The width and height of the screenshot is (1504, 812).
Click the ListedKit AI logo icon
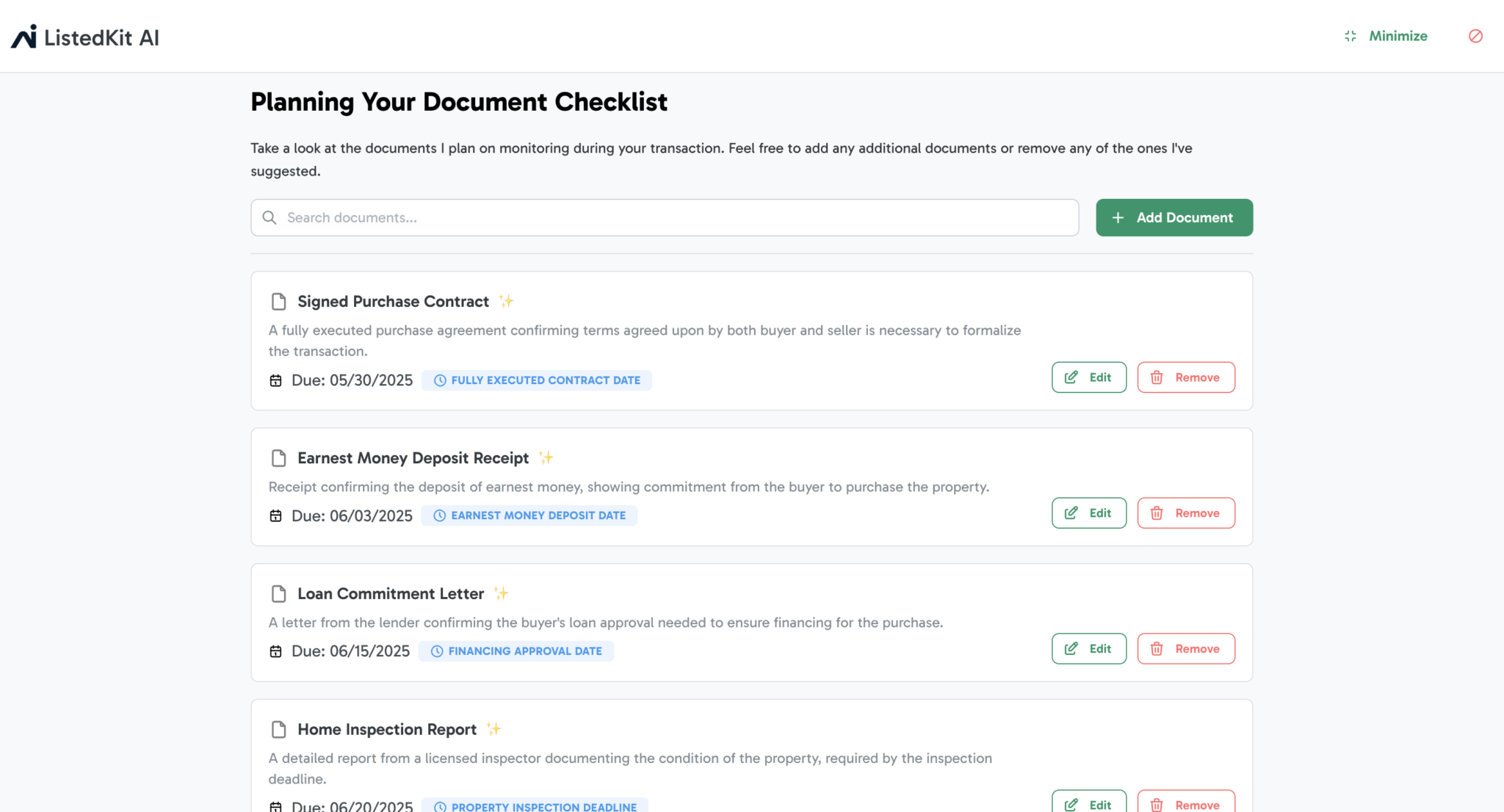[x=23, y=37]
